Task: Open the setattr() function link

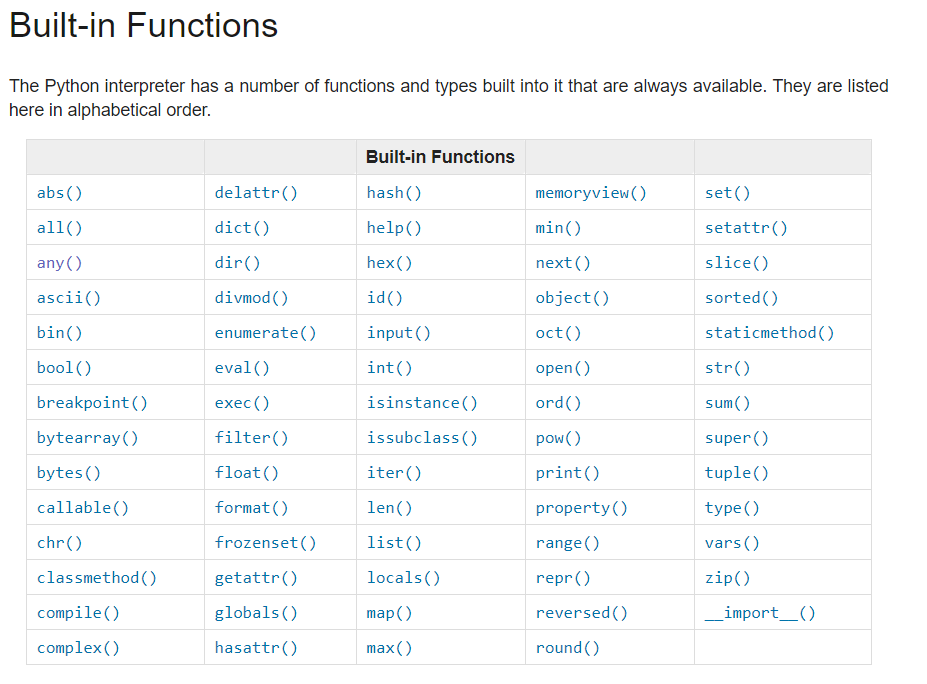Action: (x=746, y=228)
